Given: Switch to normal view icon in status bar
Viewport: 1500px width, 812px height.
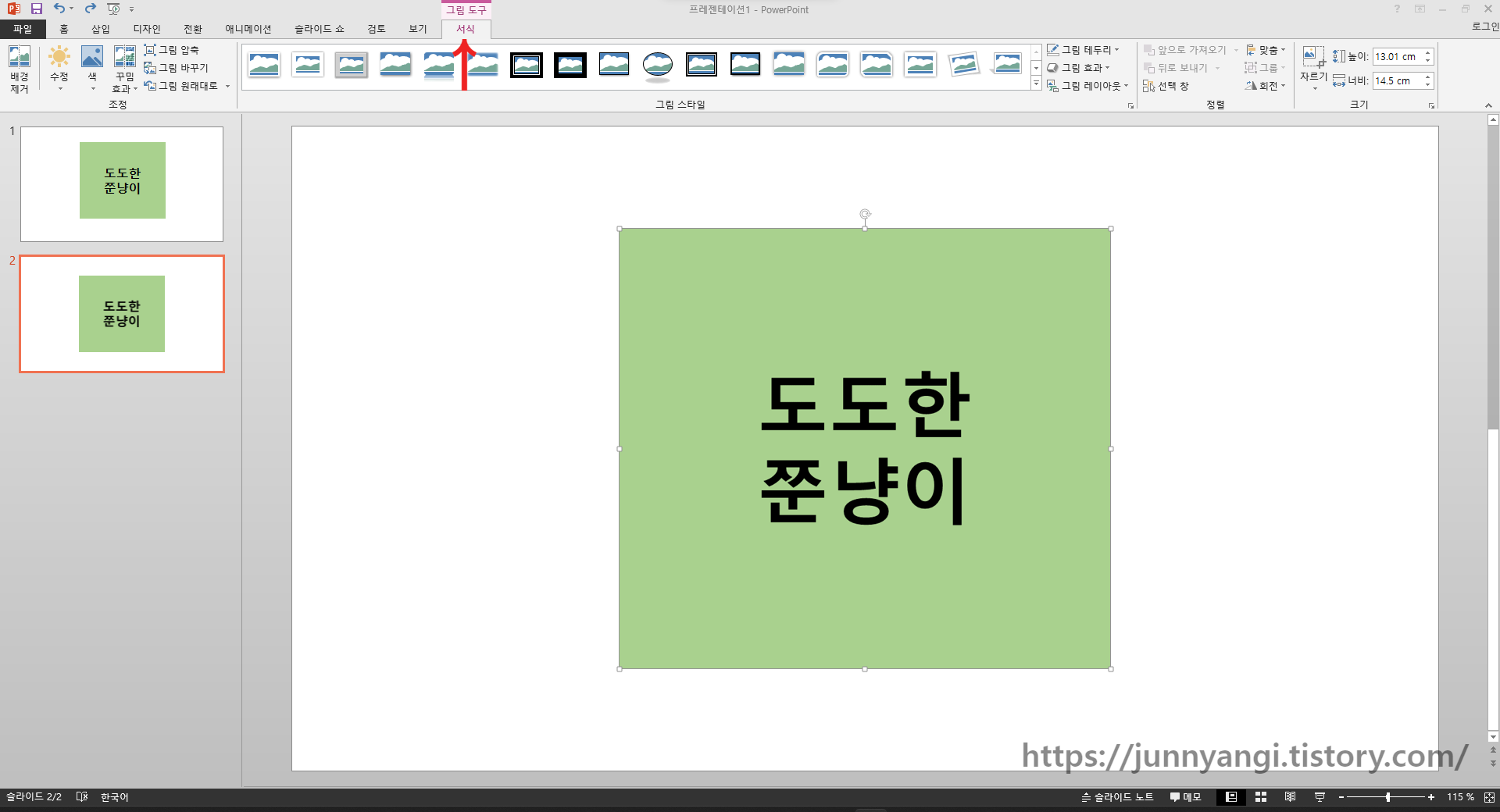Looking at the screenshot, I should (1231, 797).
